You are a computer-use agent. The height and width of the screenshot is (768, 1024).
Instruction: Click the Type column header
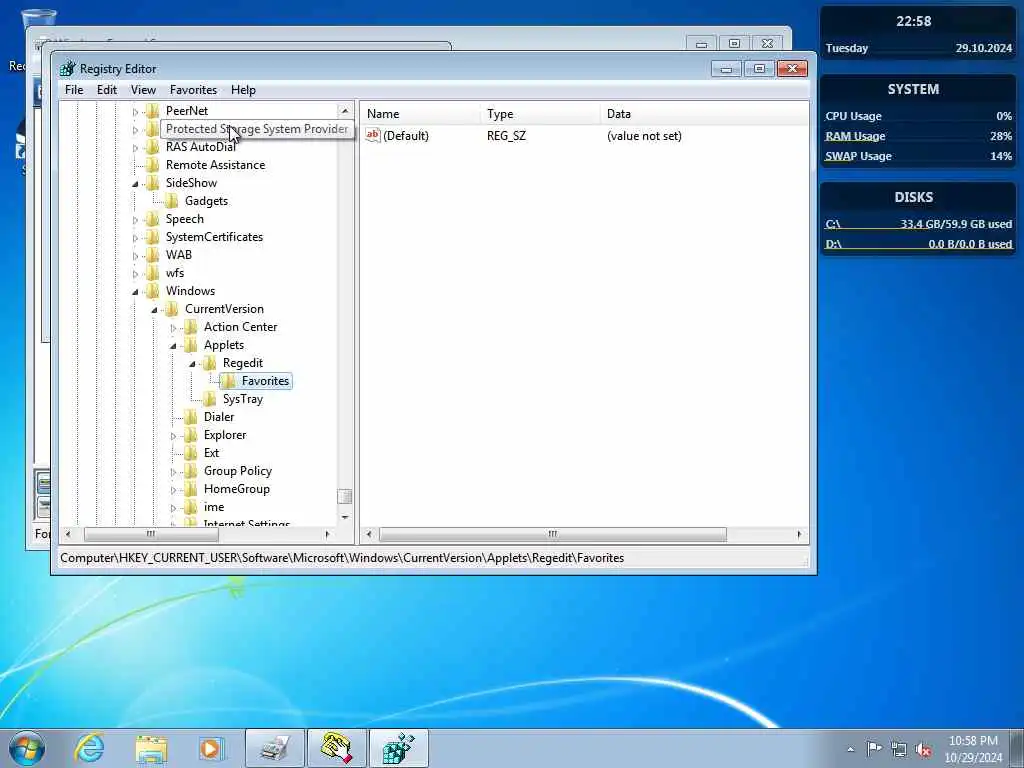(x=539, y=114)
